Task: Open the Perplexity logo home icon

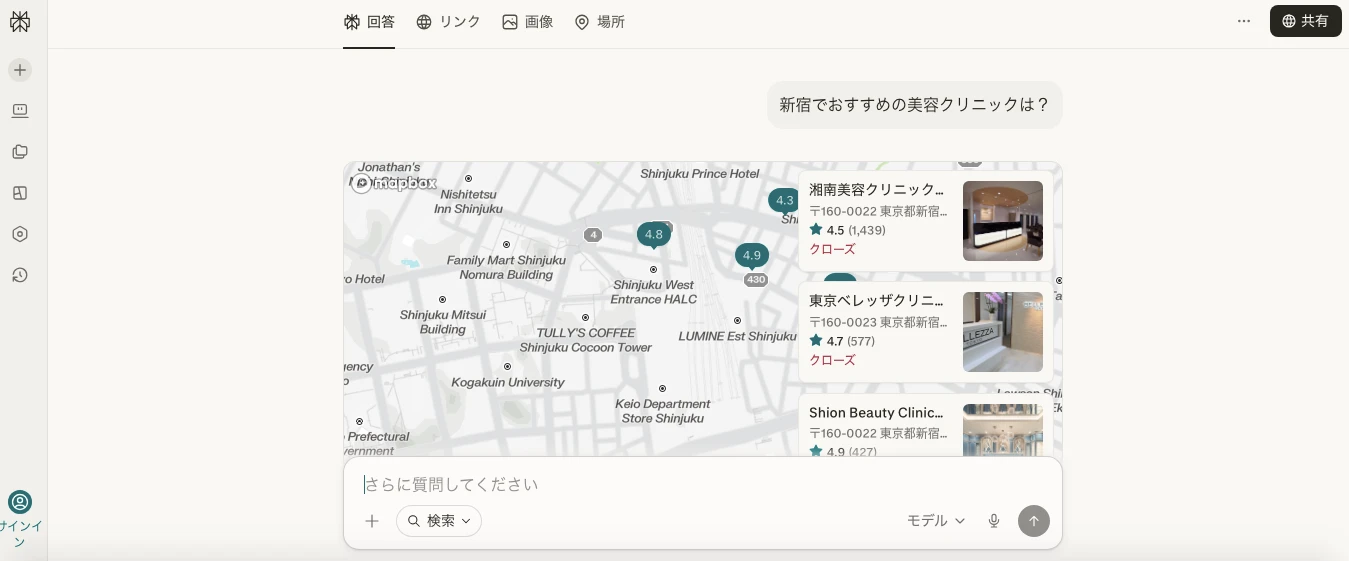Action: pos(20,21)
